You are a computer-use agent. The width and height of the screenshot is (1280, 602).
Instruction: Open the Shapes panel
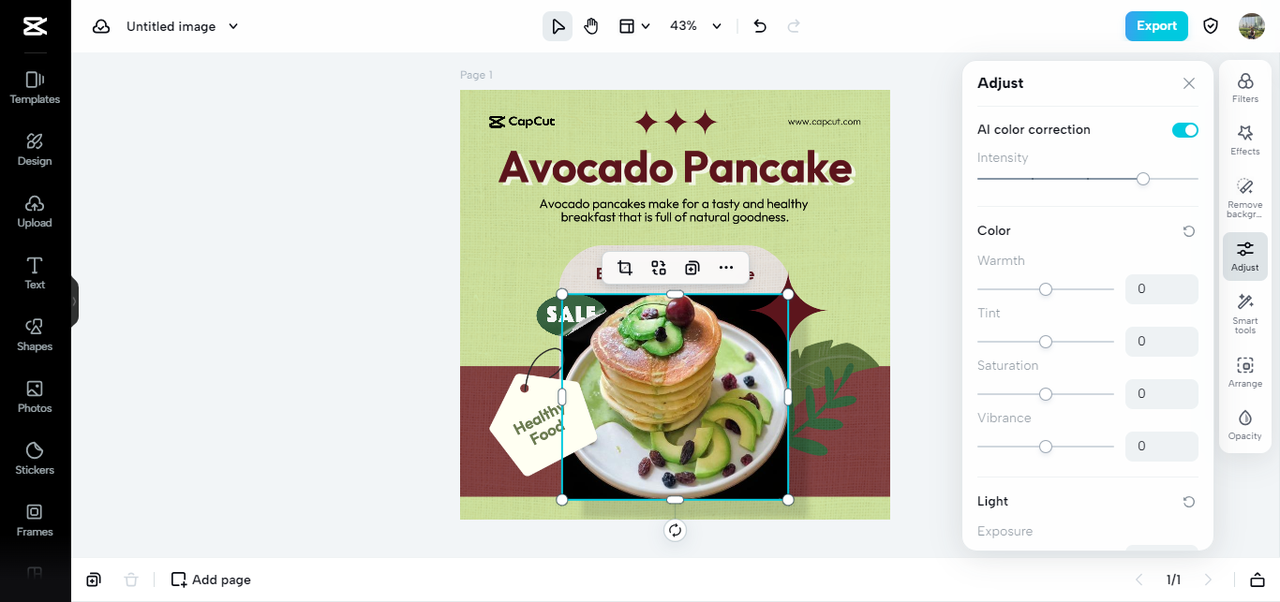pos(35,335)
